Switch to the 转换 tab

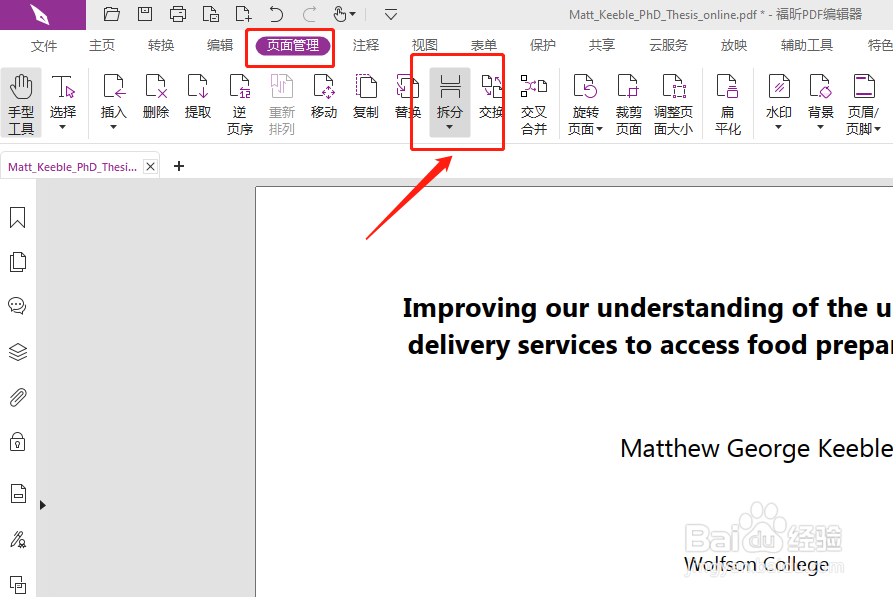[x=161, y=46]
